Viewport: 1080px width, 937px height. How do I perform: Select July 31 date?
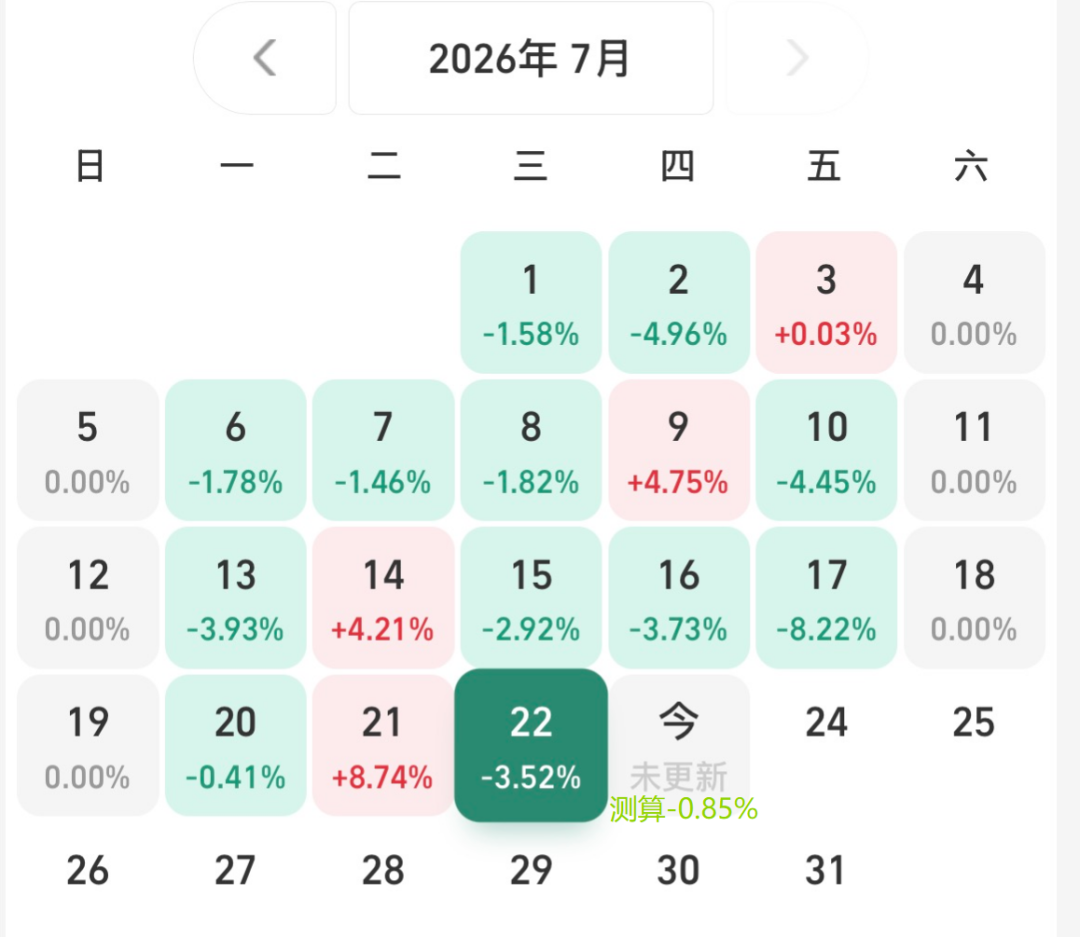coord(826,870)
